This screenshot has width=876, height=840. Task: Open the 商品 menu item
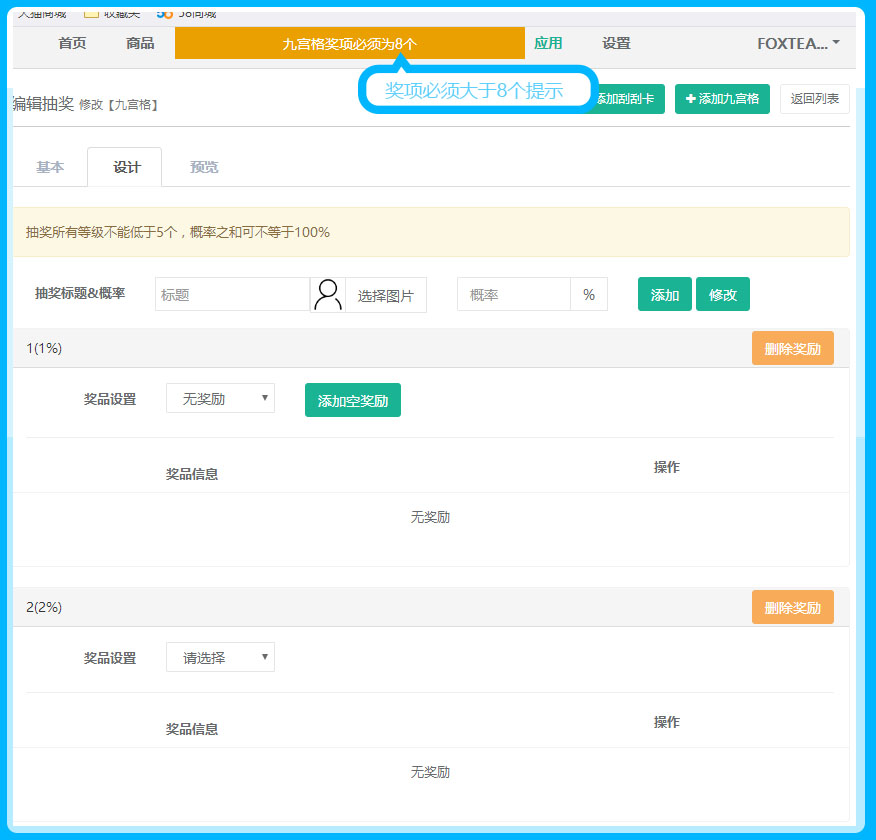click(x=140, y=43)
